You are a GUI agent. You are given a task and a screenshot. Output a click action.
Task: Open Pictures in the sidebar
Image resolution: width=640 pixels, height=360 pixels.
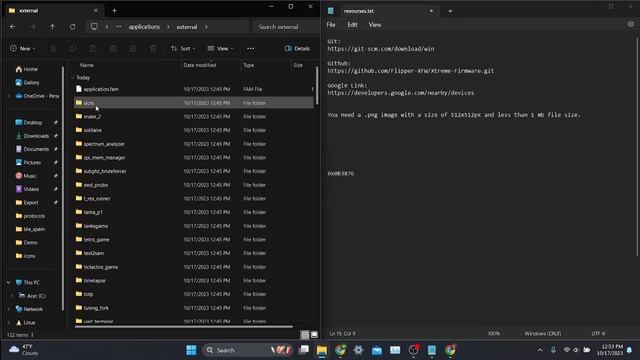[28, 162]
